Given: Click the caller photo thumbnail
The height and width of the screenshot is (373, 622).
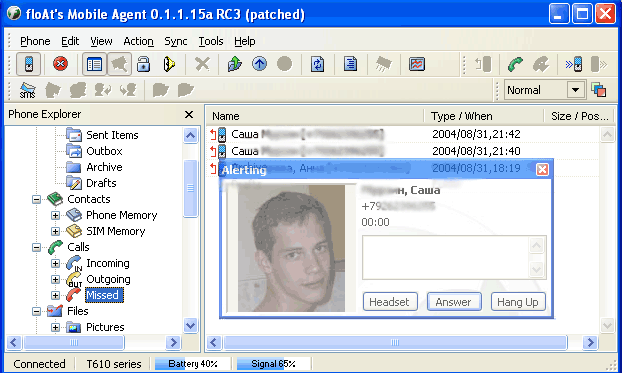Looking at the screenshot, I should point(291,248).
